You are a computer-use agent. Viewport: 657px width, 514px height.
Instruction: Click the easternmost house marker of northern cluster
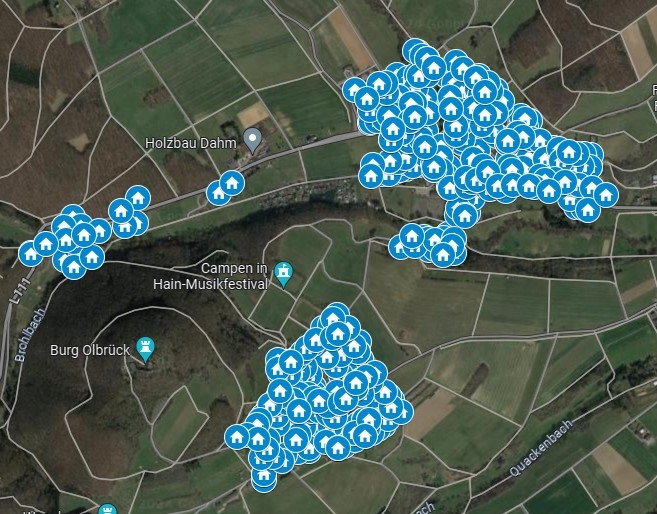click(x=606, y=195)
